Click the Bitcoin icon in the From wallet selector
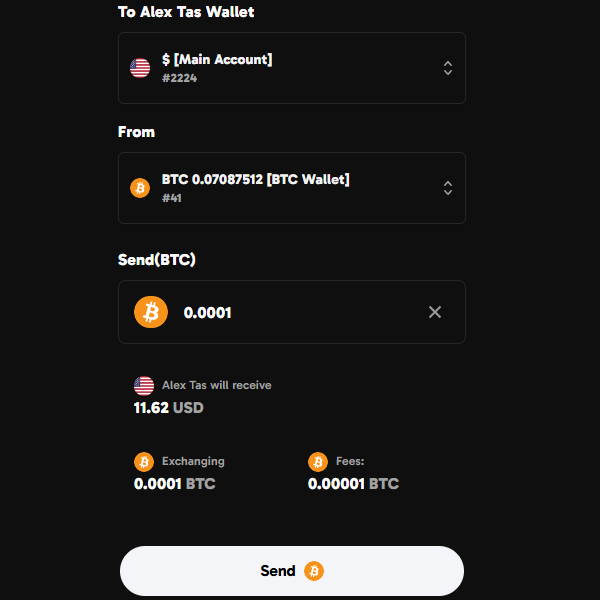The width and height of the screenshot is (600, 600). (140, 188)
